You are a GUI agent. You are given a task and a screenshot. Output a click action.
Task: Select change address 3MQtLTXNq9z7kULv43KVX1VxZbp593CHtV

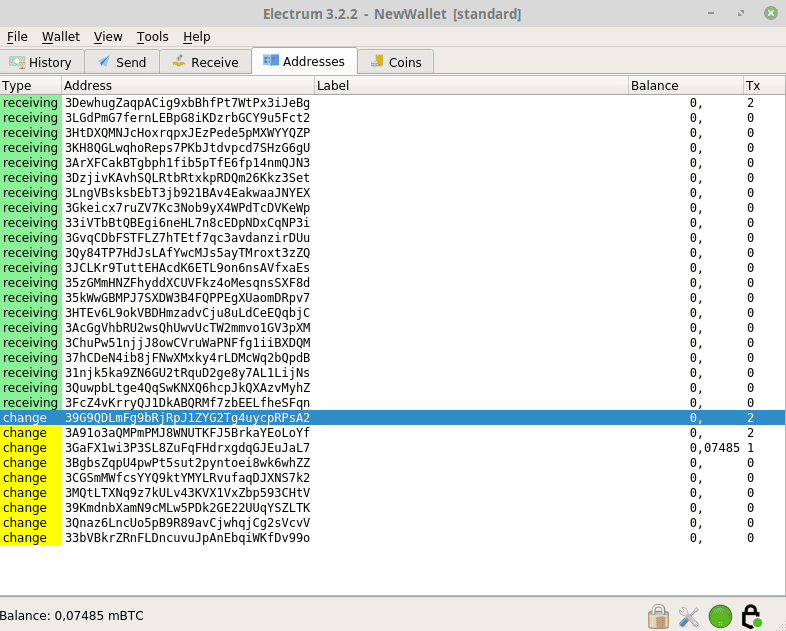pyautogui.click(x=187, y=493)
